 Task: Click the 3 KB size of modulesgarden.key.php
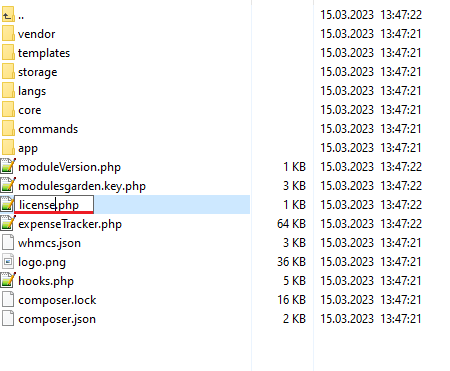click(295, 186)
